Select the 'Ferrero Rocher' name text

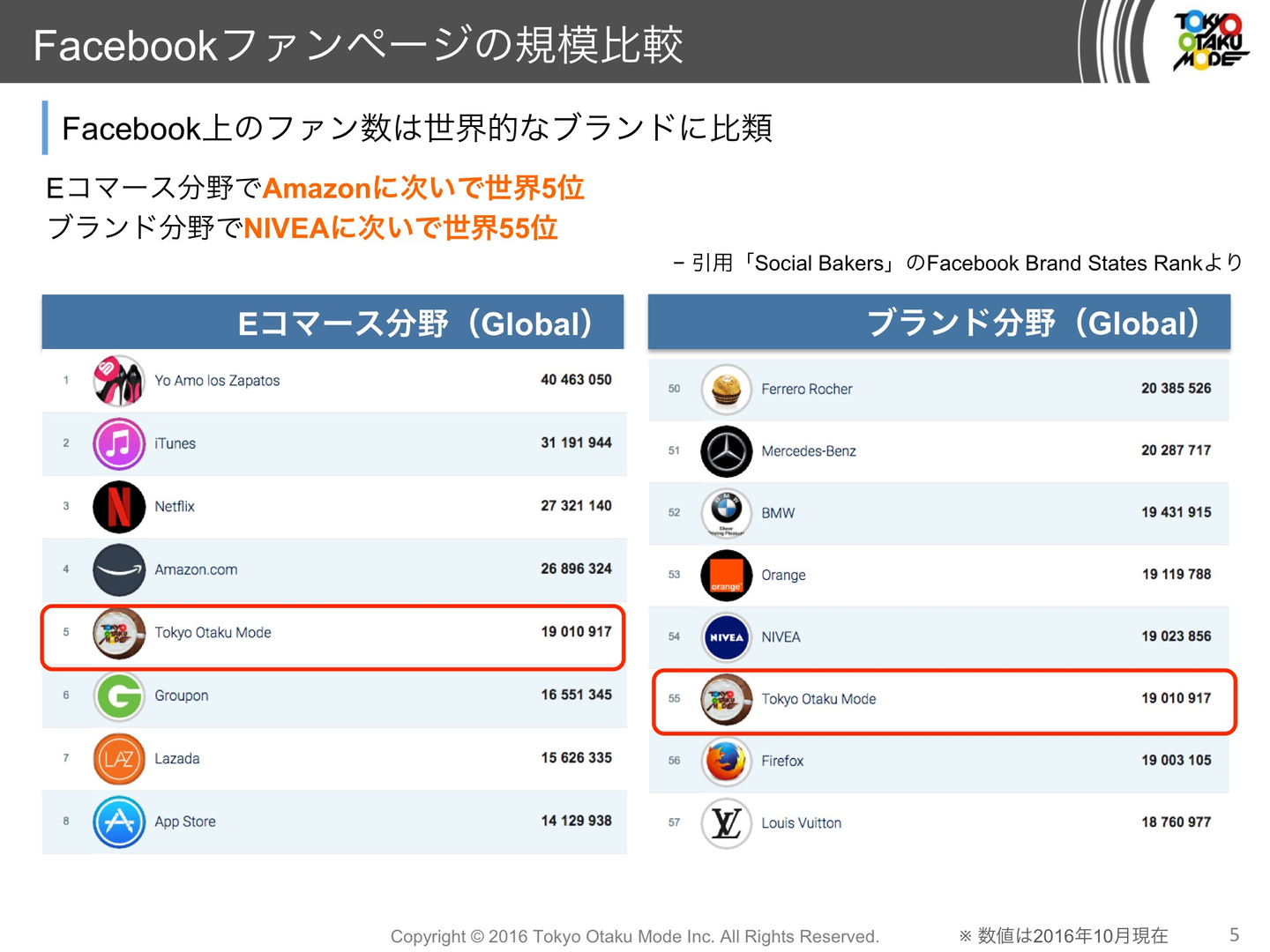(x=806, y=389)
